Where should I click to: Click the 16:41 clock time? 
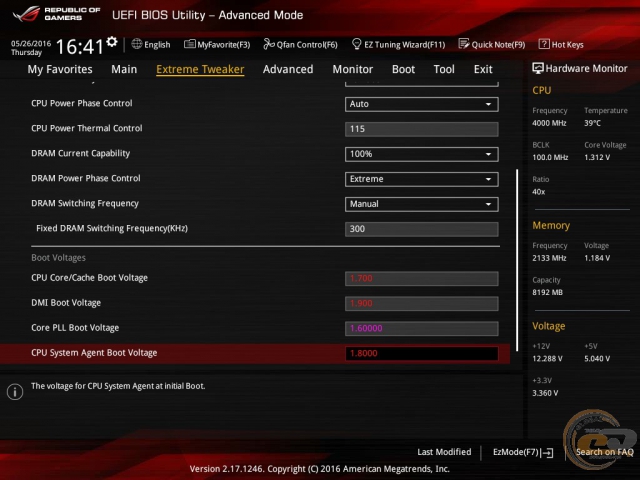coord(80,47)
